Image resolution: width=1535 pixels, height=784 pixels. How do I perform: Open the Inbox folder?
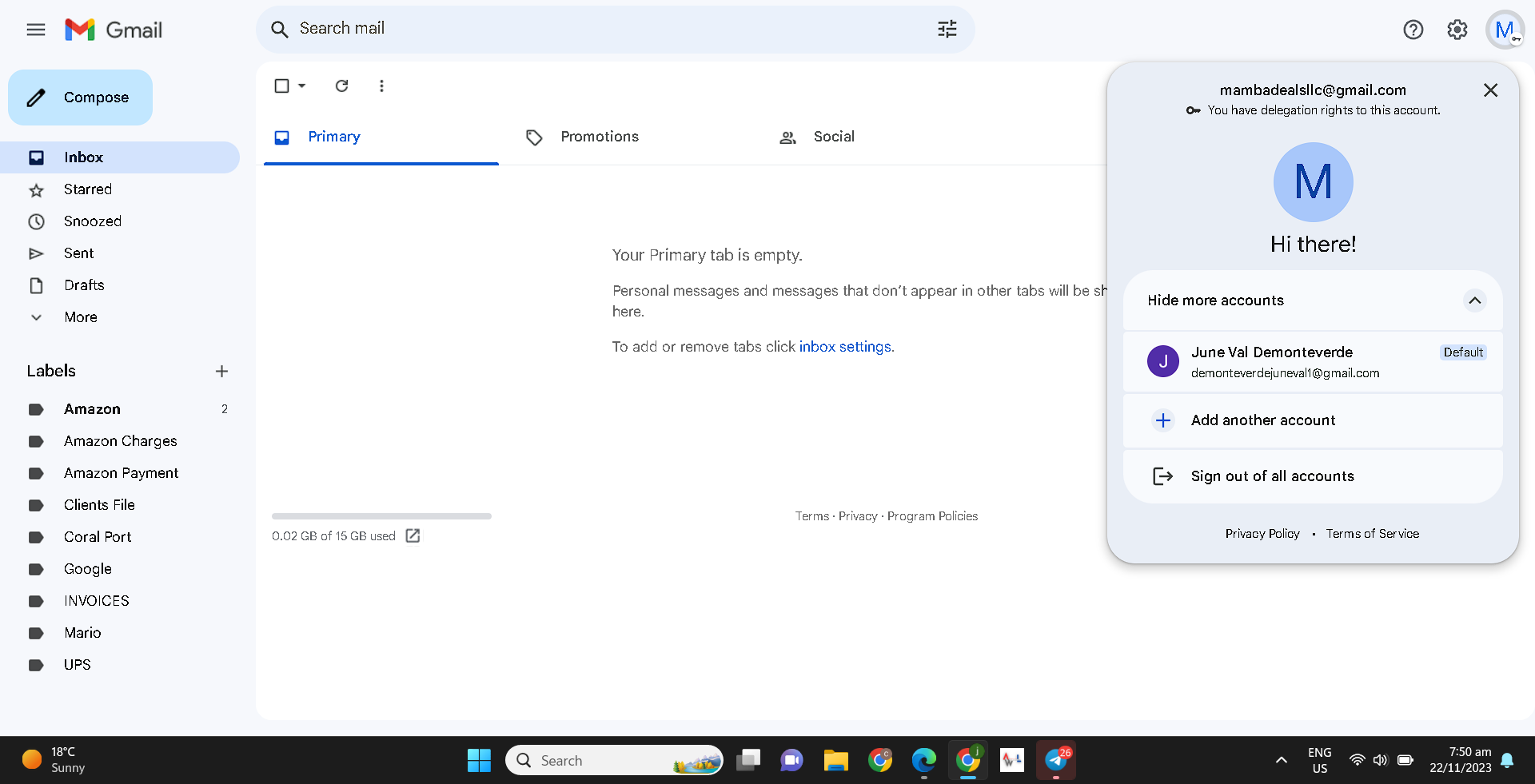[x=120, y=157]
